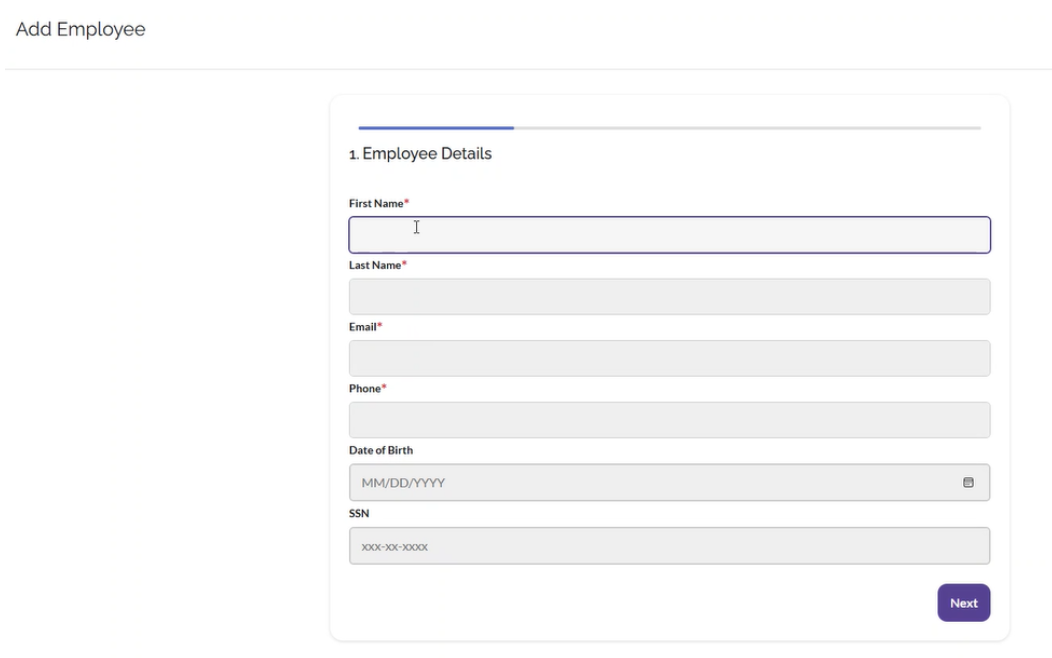
Task: Click the First Name label
Action: pos(375,203)
